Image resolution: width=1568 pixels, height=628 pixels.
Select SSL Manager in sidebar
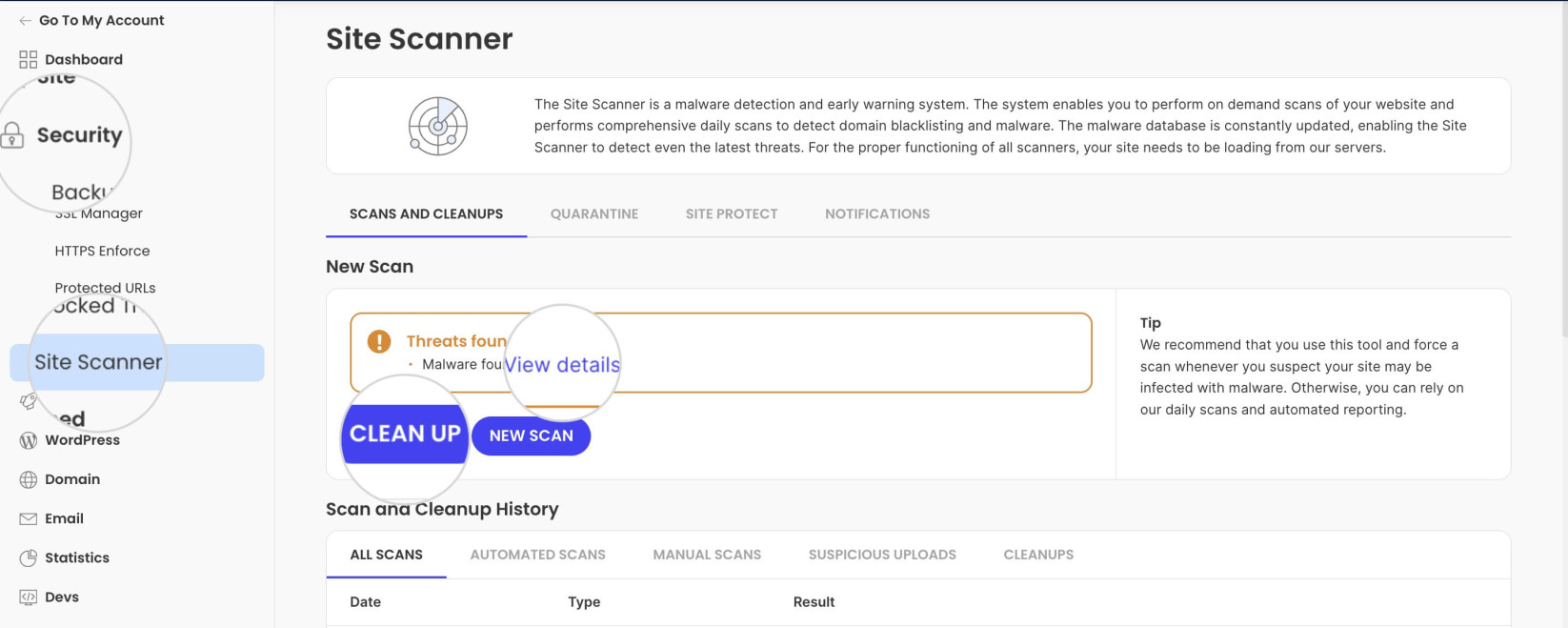click(99, 213)
